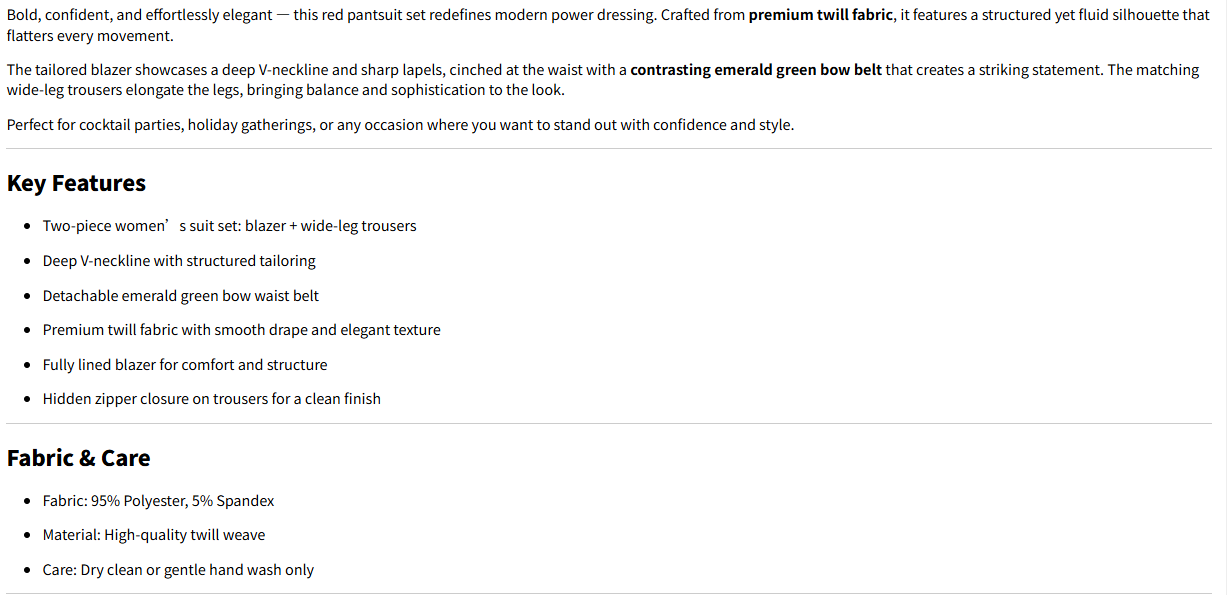The width and height of the screenshot is (1228, 595).
Task: Click the "Fabric & Care" heading
Action: click(x=78, y=458)
